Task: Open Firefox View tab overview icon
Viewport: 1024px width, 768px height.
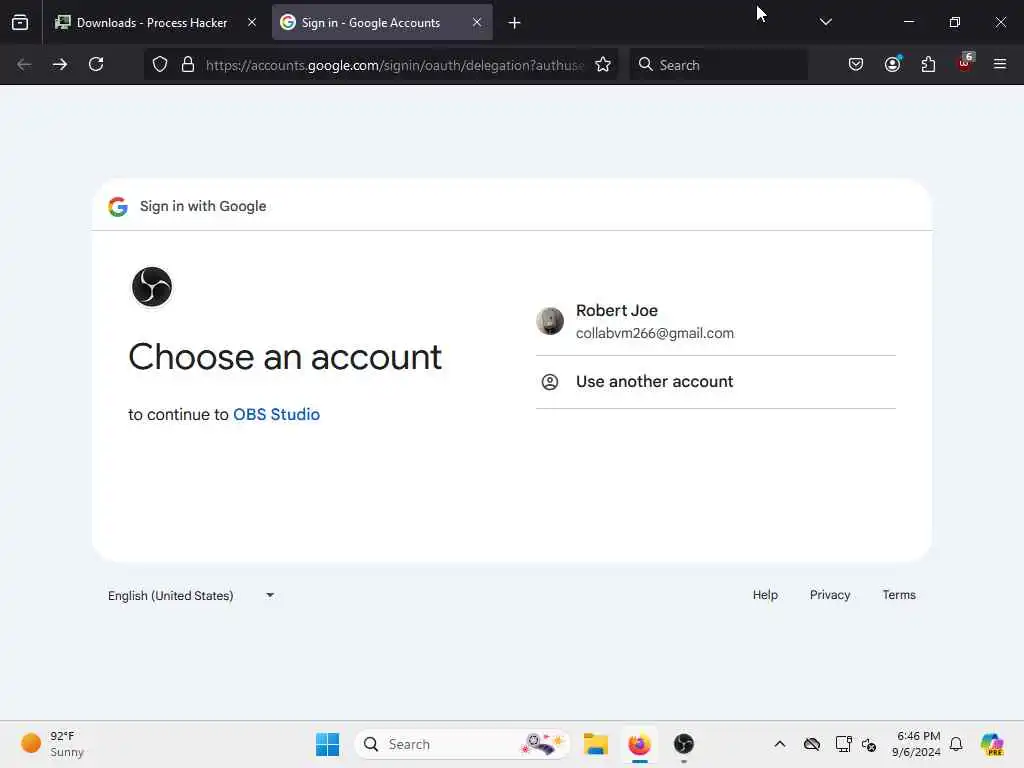Action: point(20,22)
